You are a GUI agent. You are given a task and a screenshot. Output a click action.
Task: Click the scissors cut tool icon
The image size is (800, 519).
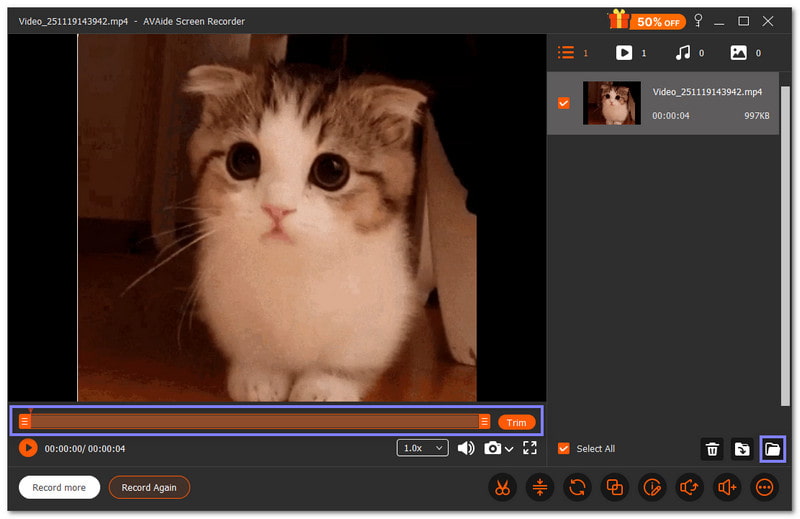[501, 488]
